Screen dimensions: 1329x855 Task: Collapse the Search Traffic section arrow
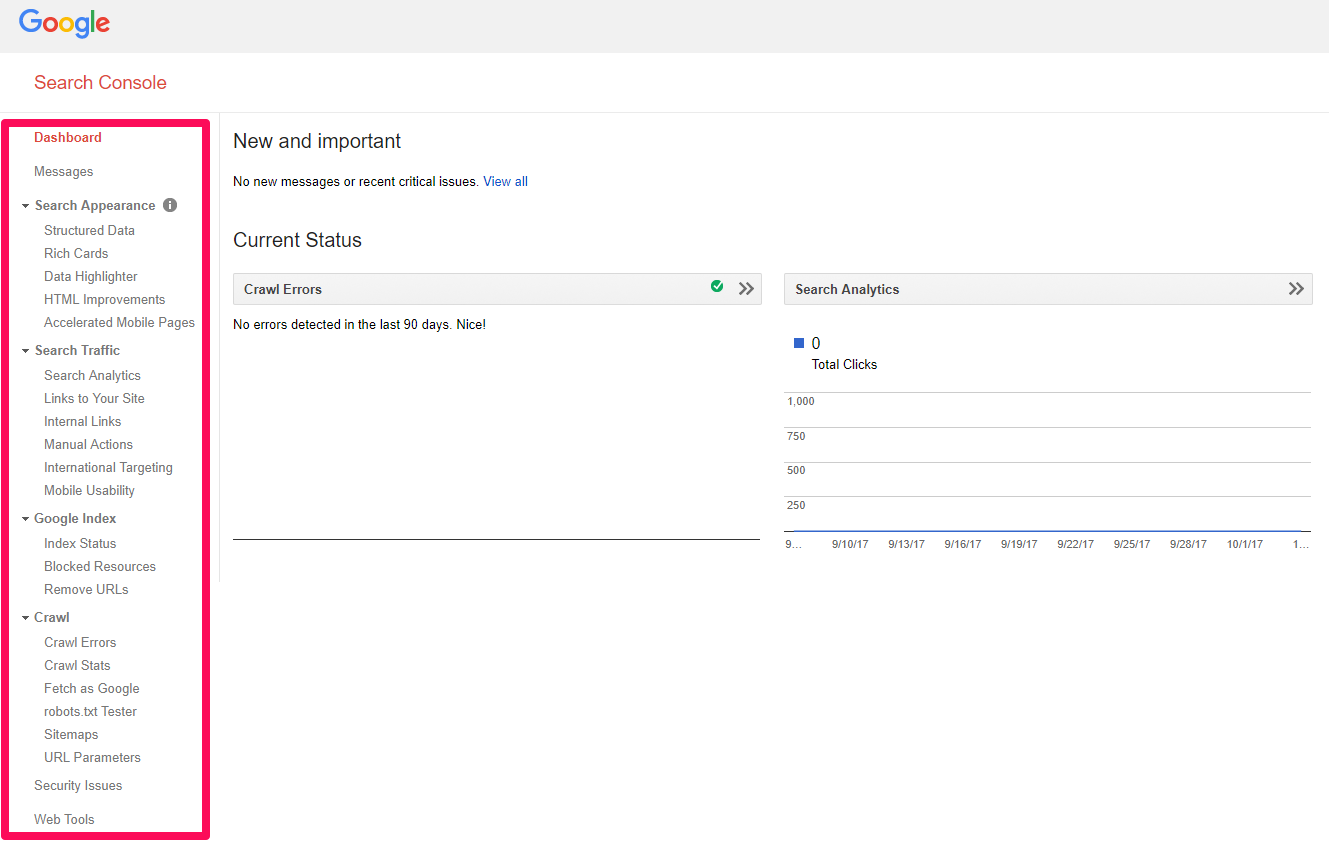[26, 351]
